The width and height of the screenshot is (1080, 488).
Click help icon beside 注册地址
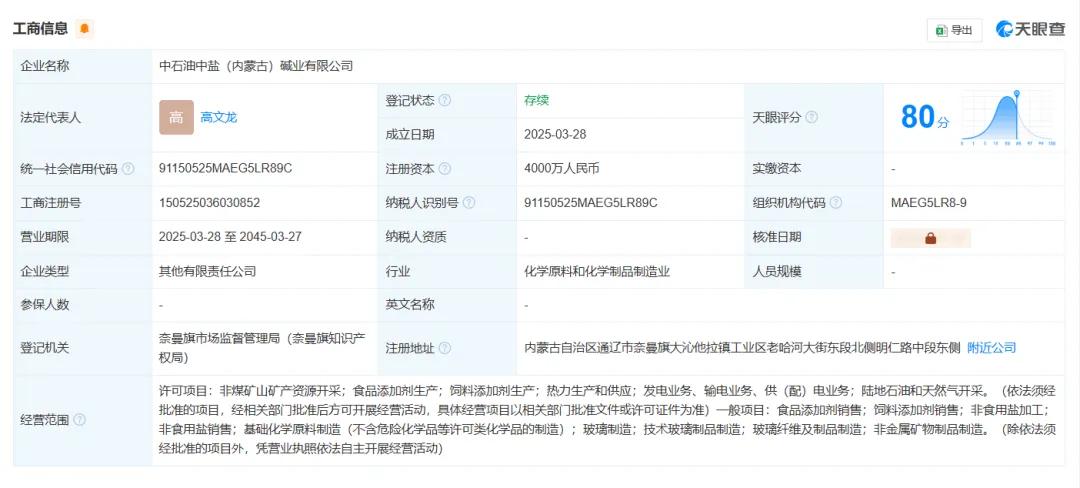point(445,348)
